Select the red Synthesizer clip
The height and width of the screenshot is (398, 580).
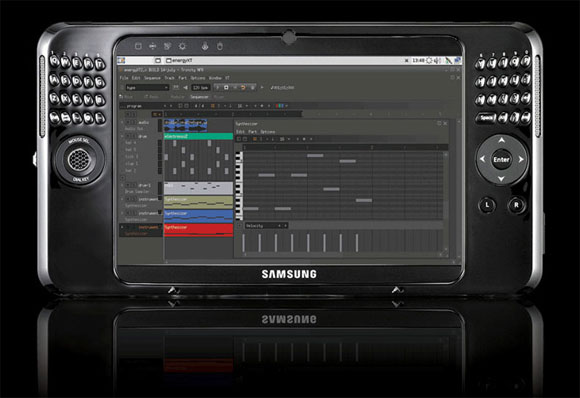198,230
